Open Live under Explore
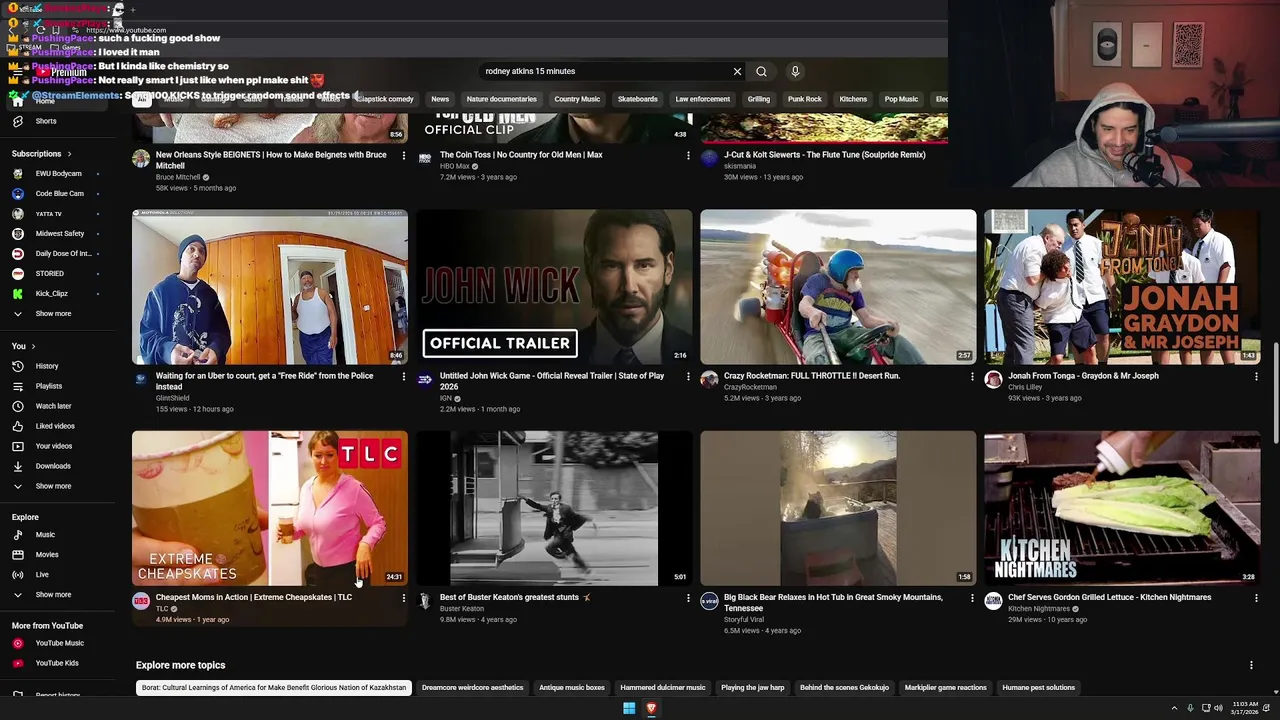Image resolution: width=1280 pixels, height=720 pixels. click(x=42, y=575)
